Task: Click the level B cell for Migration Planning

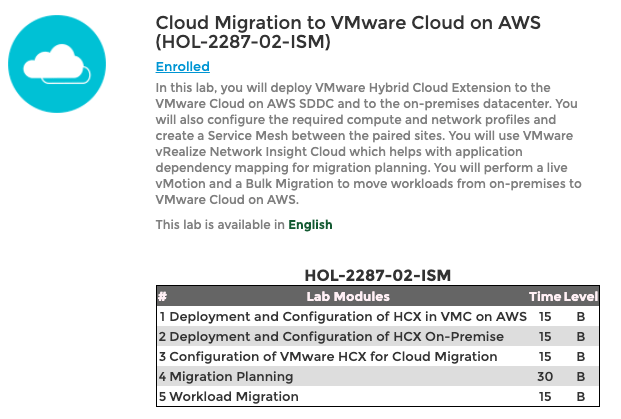Action: [581, 376]
